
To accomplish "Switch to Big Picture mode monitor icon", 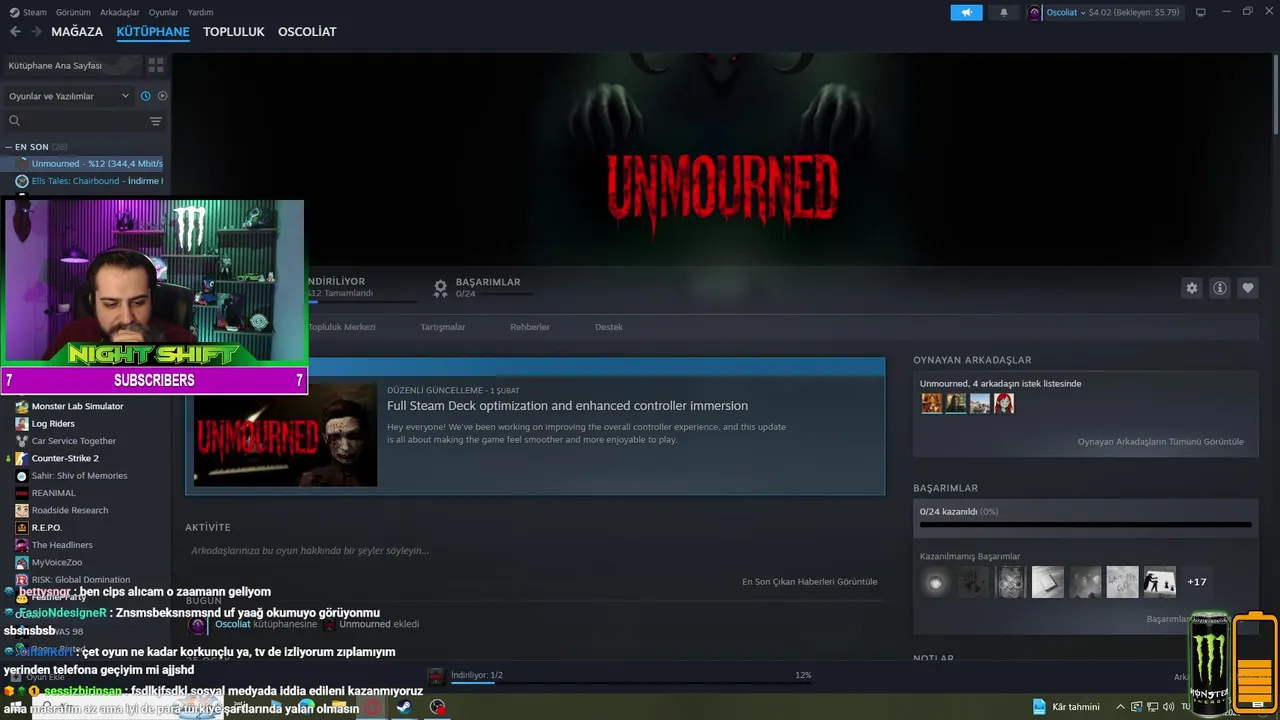I will tap(1201, 12).
